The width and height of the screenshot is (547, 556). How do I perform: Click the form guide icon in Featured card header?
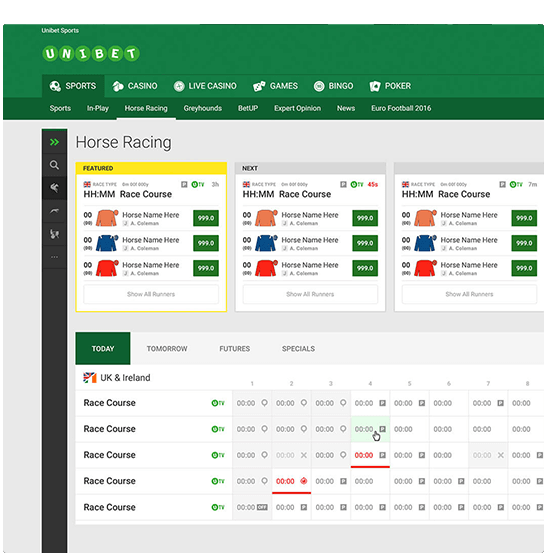[184, 184]
